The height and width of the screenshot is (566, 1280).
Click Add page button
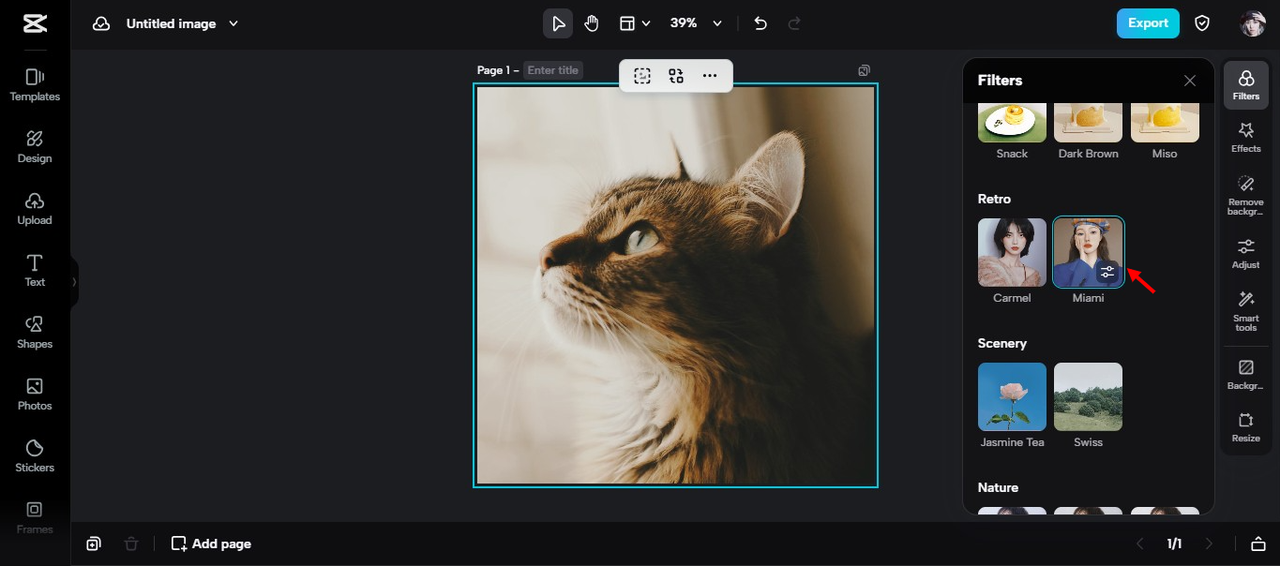(211, 544)
